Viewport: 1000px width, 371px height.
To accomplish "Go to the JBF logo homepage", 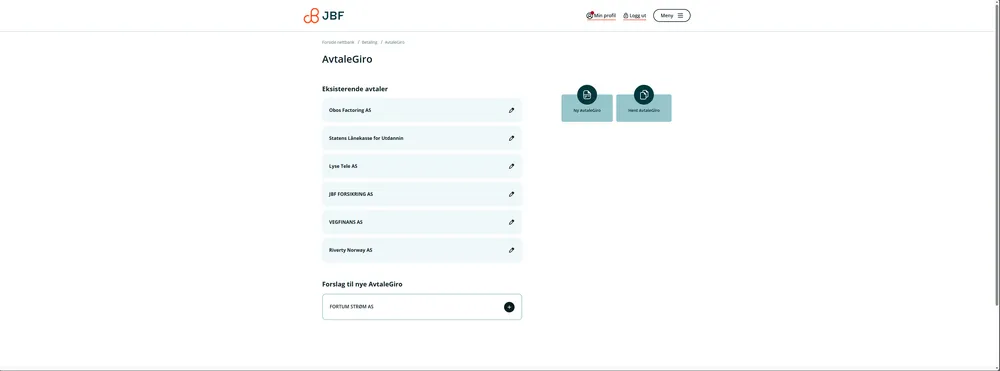I will click(x=323, y=16).
